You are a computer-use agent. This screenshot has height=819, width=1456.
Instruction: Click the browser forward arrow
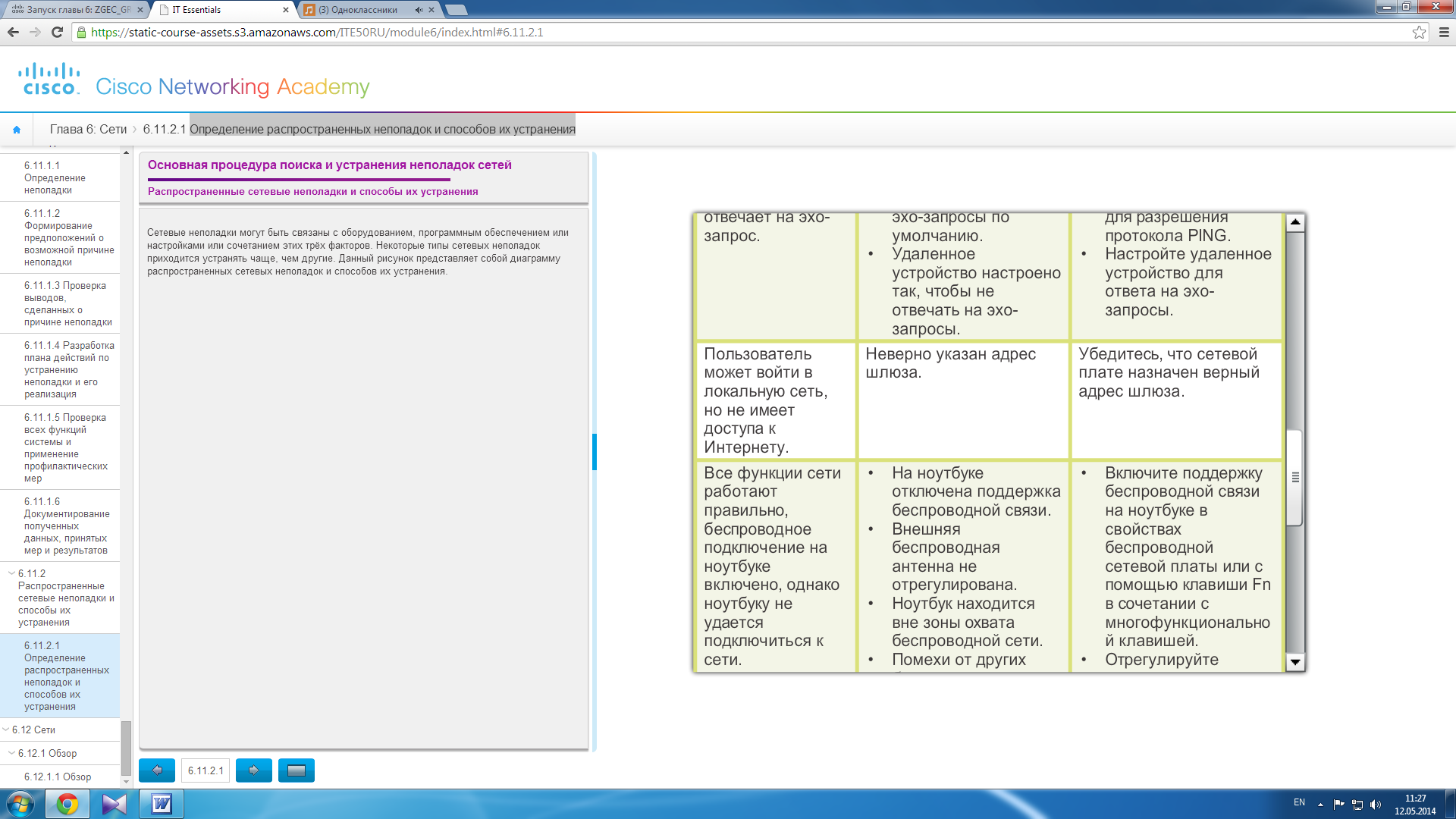coord(35,32)
